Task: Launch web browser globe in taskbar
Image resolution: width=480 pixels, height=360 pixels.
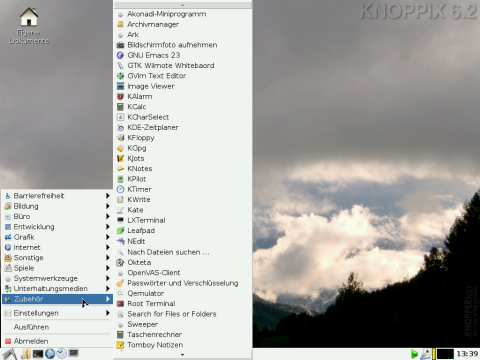Action: coord(50,354)
